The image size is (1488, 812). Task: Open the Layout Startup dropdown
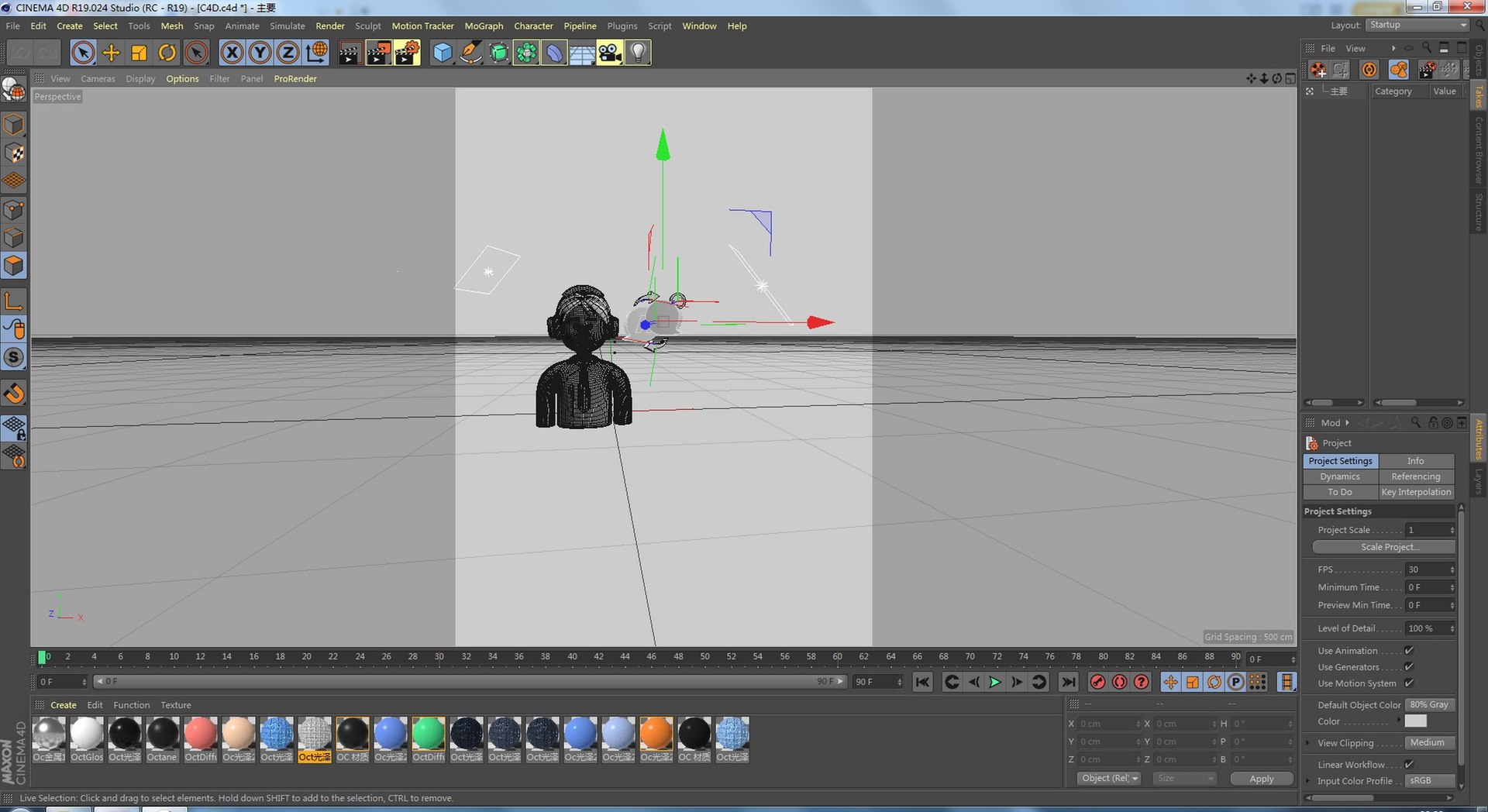click(x=1417, y=26)
